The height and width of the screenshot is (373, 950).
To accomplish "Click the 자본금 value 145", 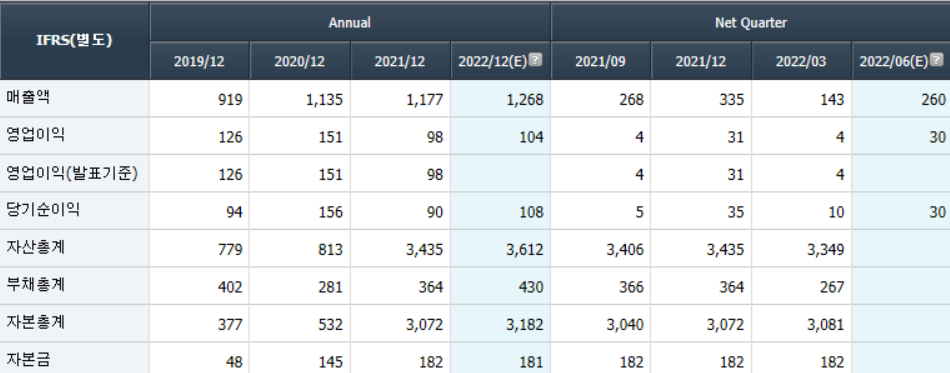I will [331, 363].
